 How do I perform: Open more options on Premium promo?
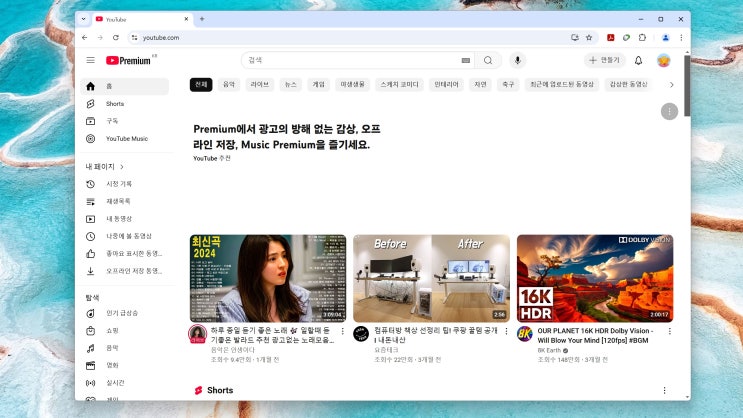point(669,111)
